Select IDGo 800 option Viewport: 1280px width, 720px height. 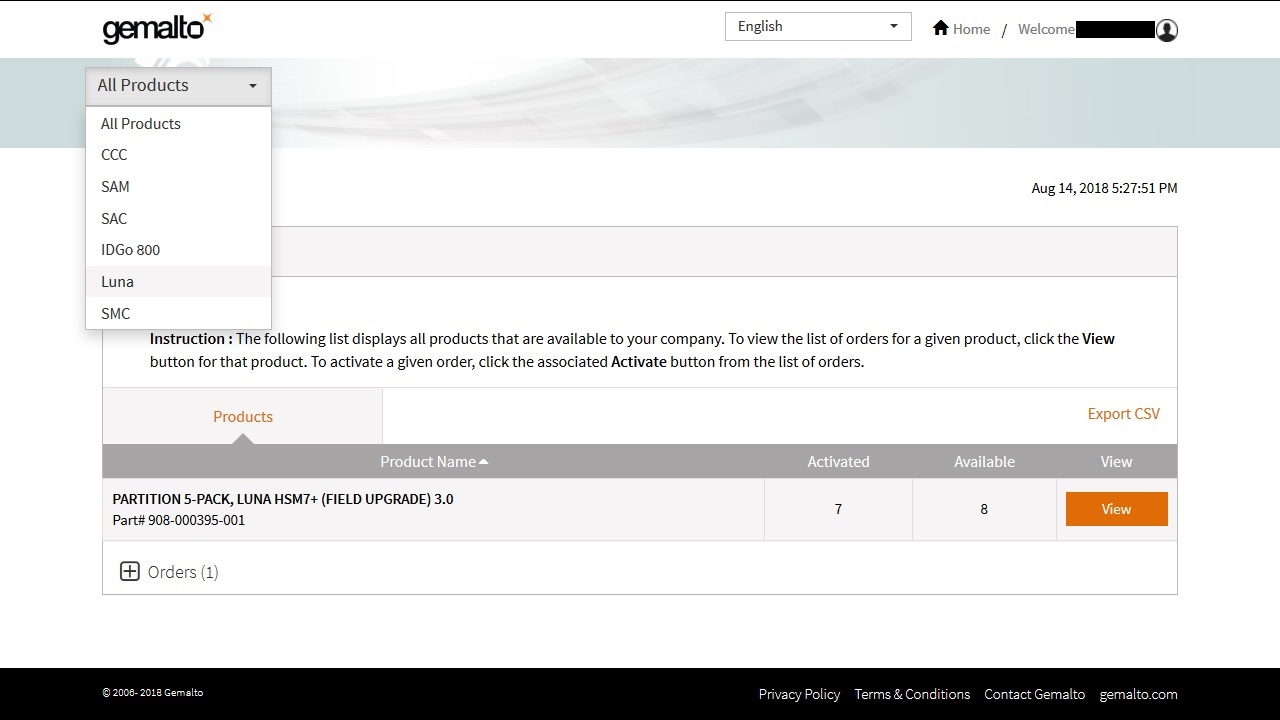coord(130,250)
